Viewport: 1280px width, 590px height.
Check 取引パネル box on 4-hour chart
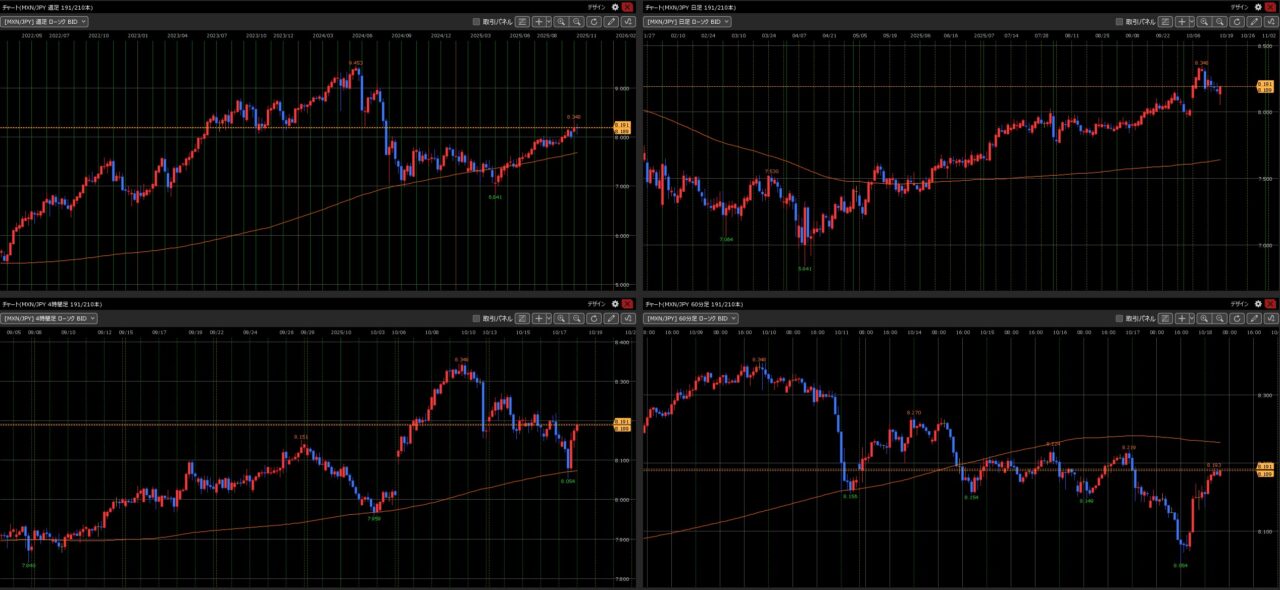(x=477, y=318)
